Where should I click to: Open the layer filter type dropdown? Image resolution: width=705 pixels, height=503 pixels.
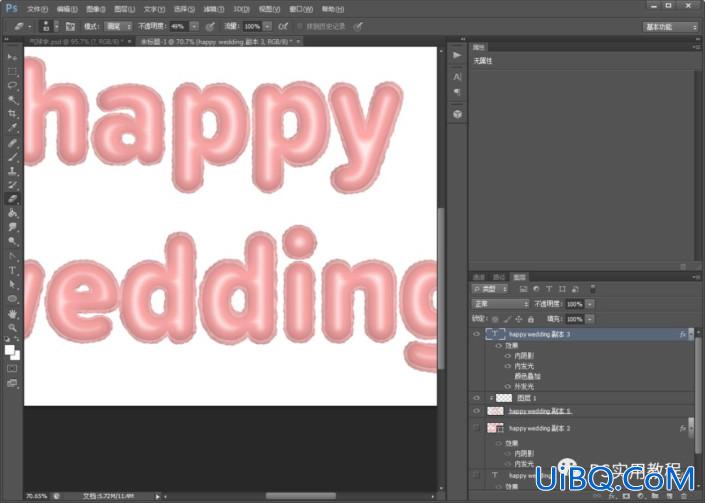[490, 289]
